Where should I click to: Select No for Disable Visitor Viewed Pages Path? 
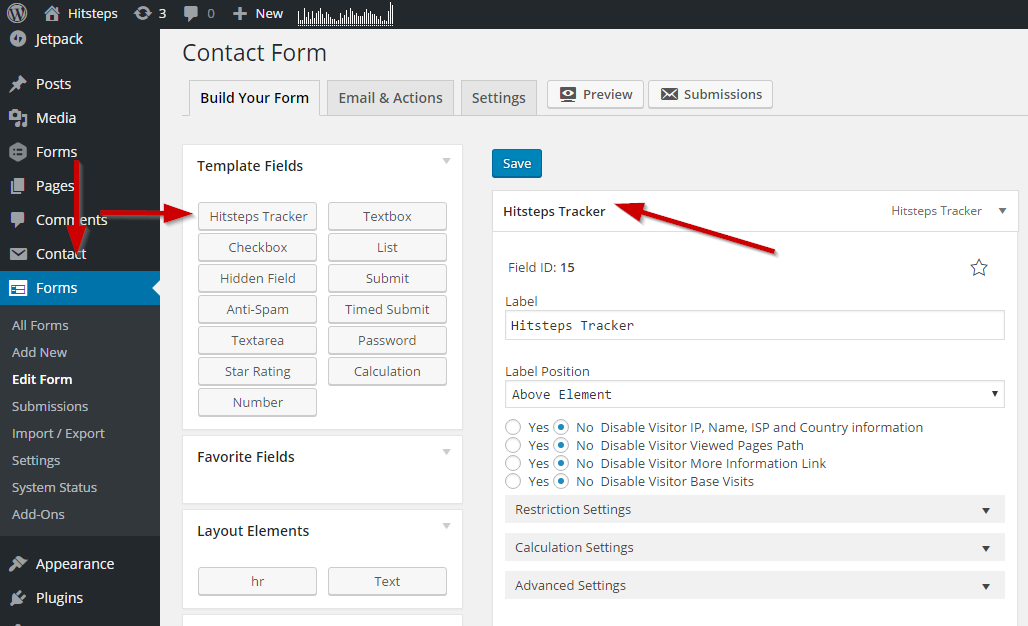(561, 445)
